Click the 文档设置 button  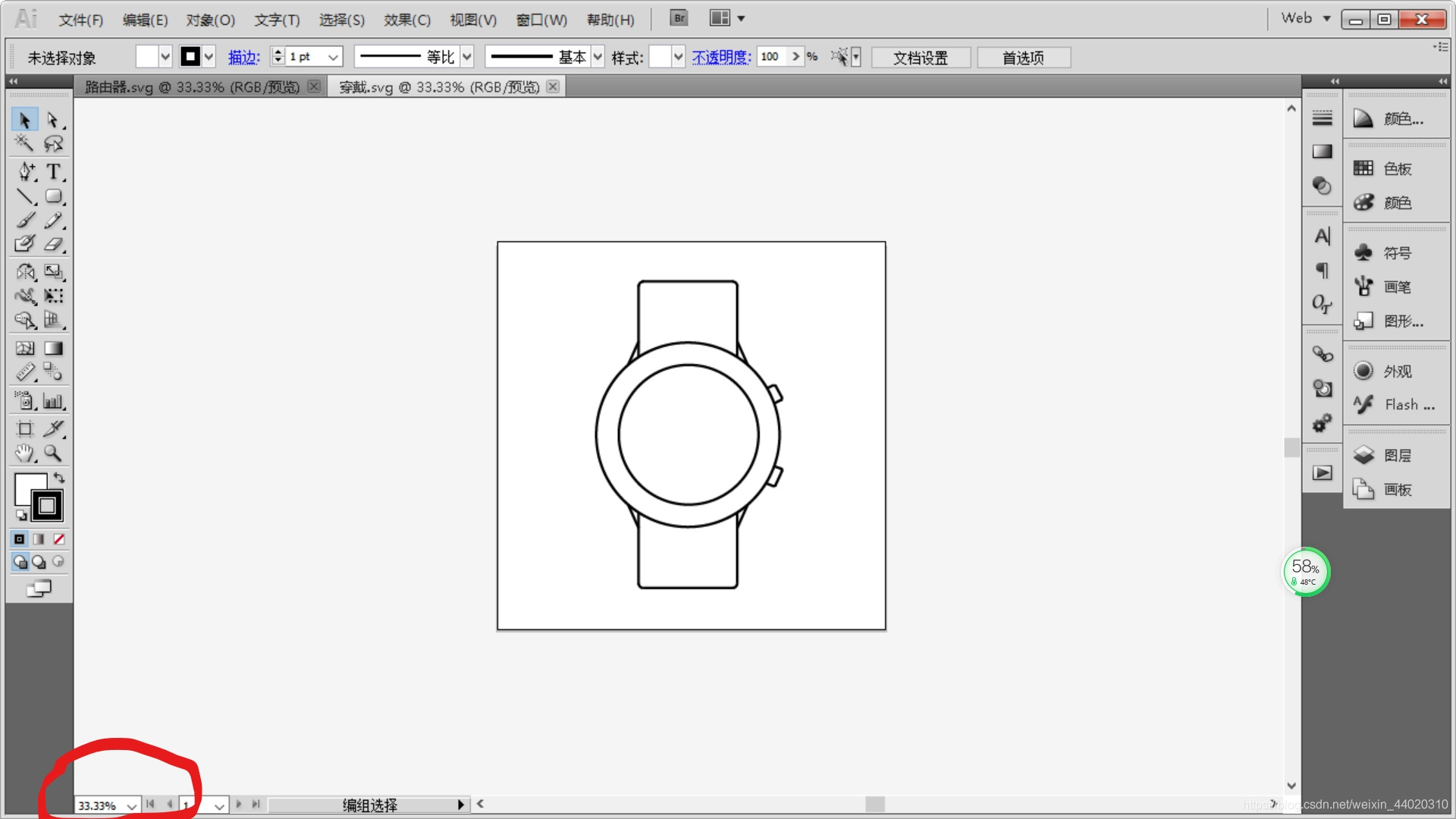coord(921,58)
